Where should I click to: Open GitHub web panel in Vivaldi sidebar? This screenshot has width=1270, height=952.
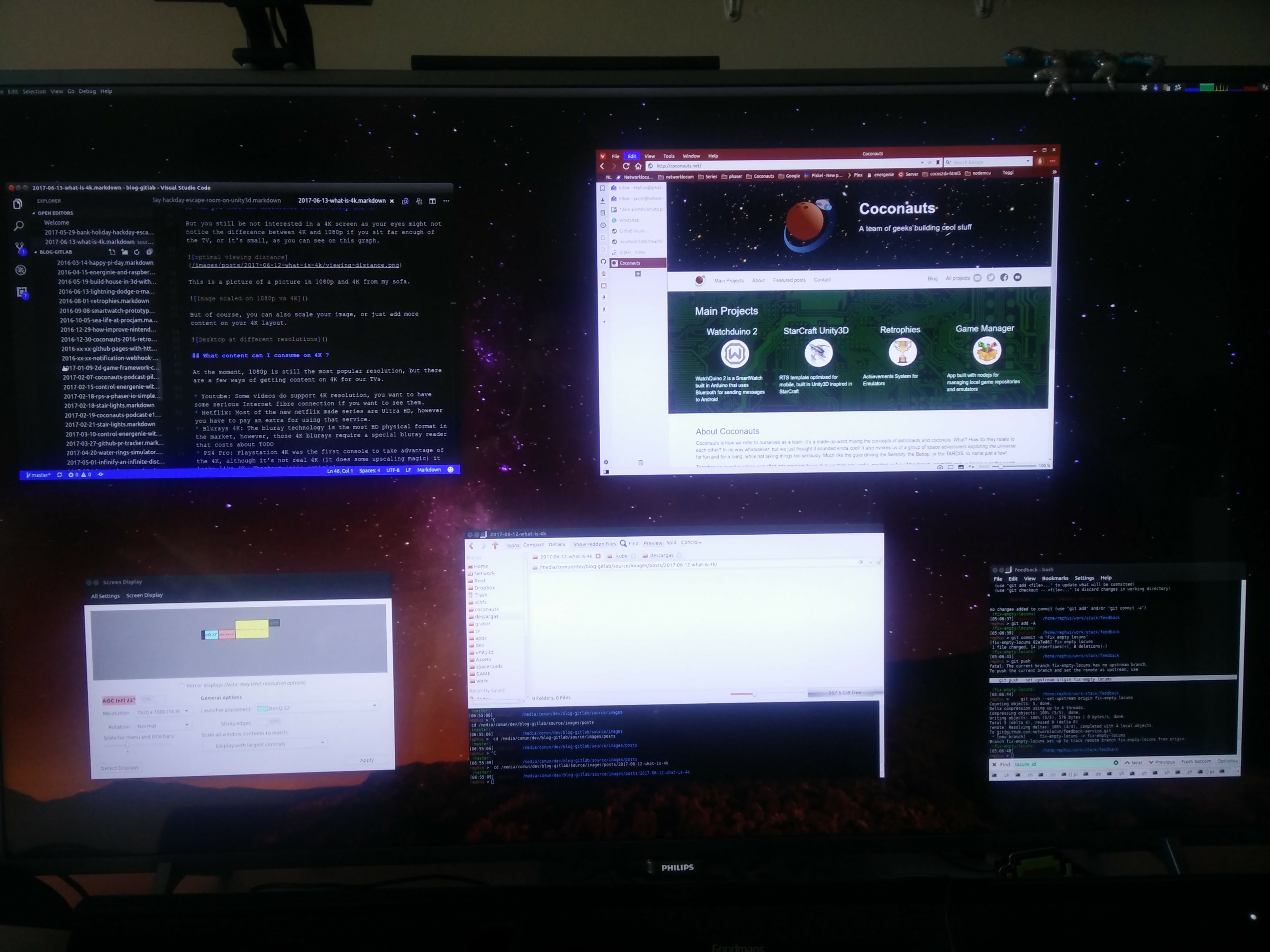603,262
